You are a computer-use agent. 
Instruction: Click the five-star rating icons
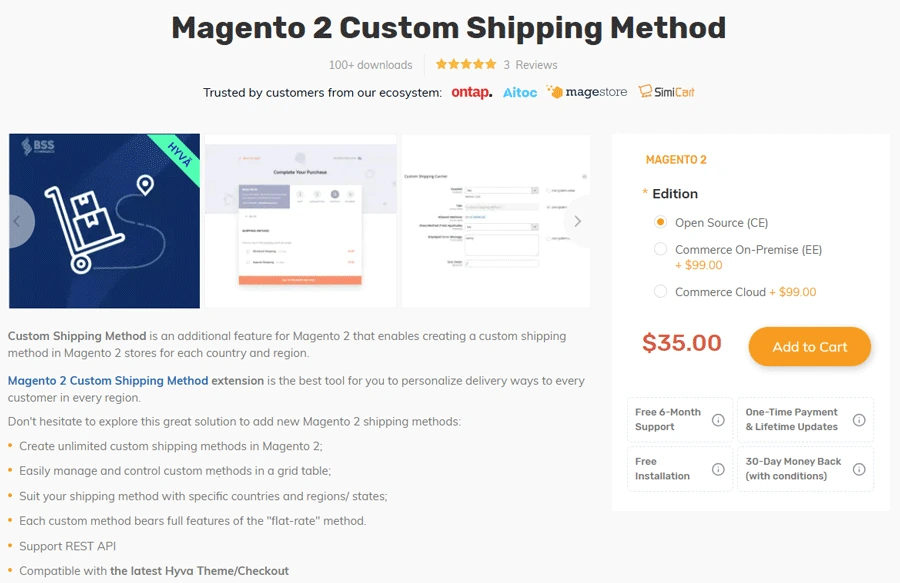[466, 63]
